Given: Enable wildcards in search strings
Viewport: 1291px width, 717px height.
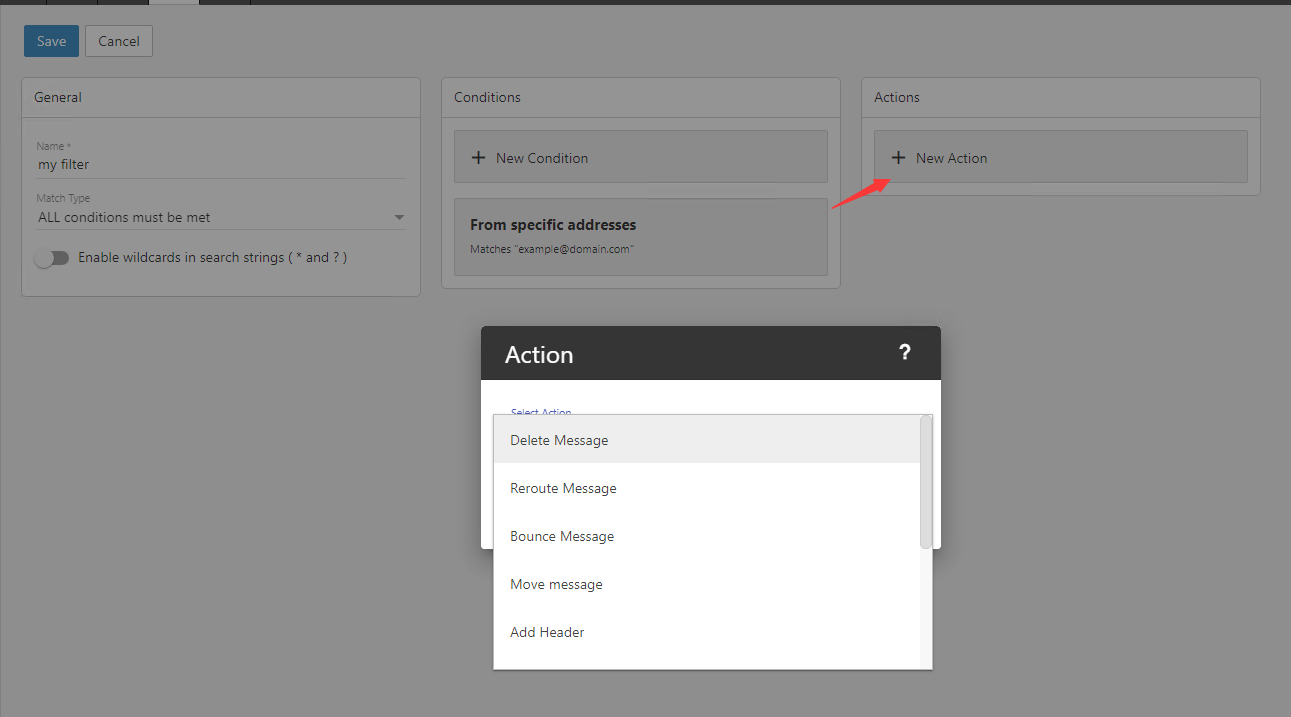Looking at the screenshot, I should coord(51,257).
